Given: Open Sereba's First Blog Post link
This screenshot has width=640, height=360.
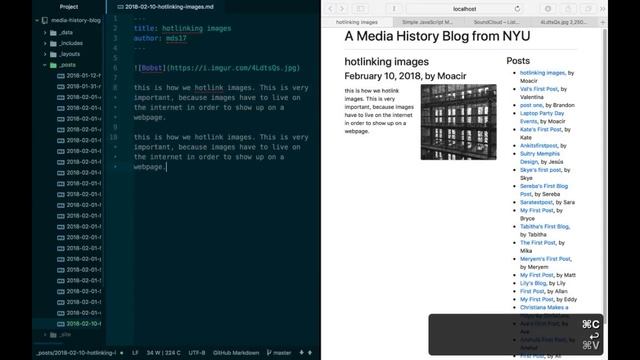Looking at the screenshot, I should click(x=544, y=190).
